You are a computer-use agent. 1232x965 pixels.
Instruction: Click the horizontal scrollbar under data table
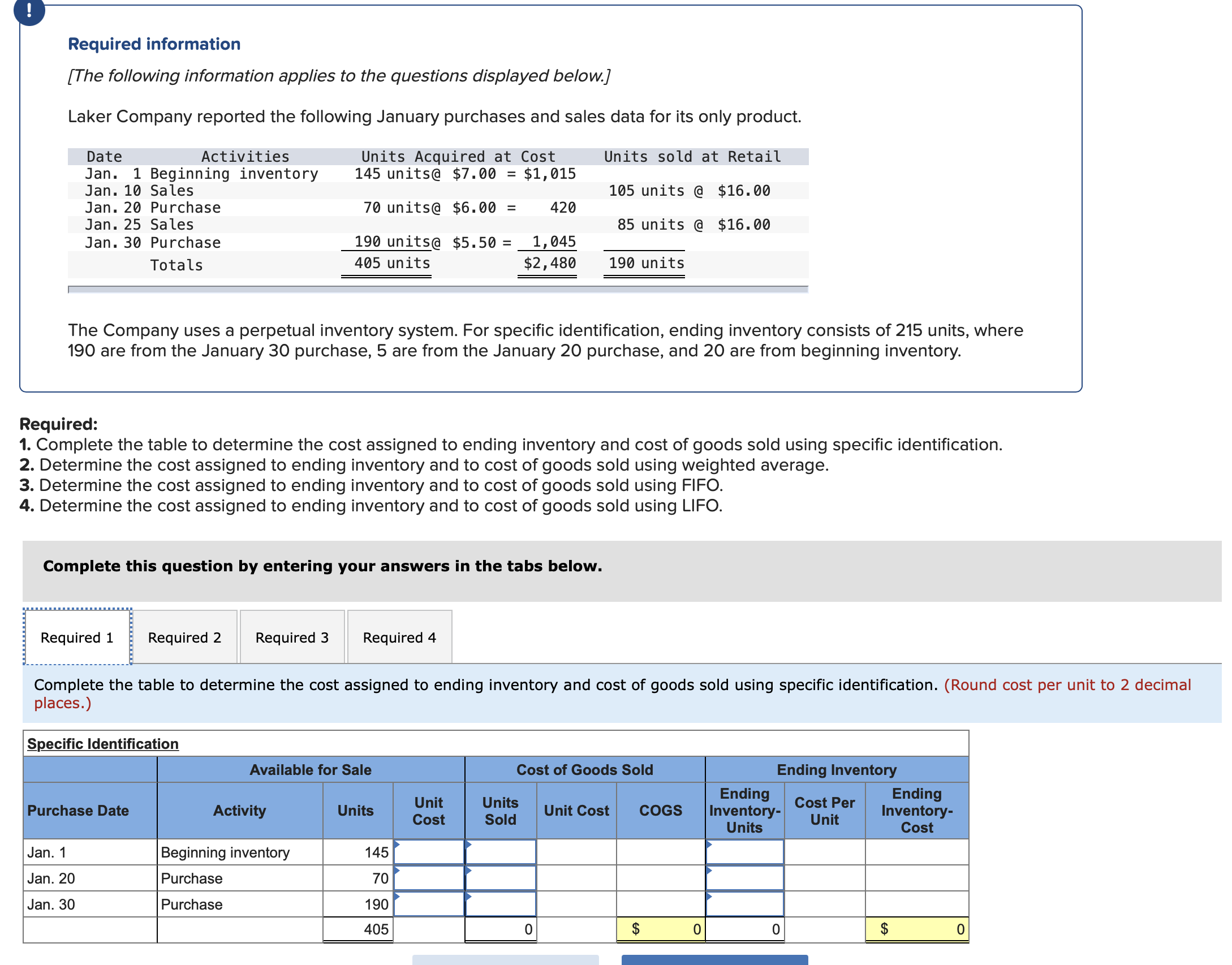click(438, 290)
